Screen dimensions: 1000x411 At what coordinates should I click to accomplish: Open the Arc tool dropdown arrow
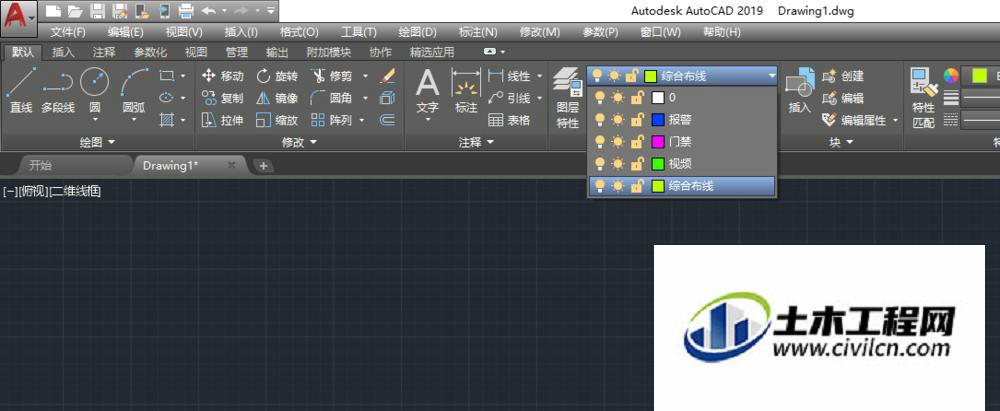[x=134, y=119]
